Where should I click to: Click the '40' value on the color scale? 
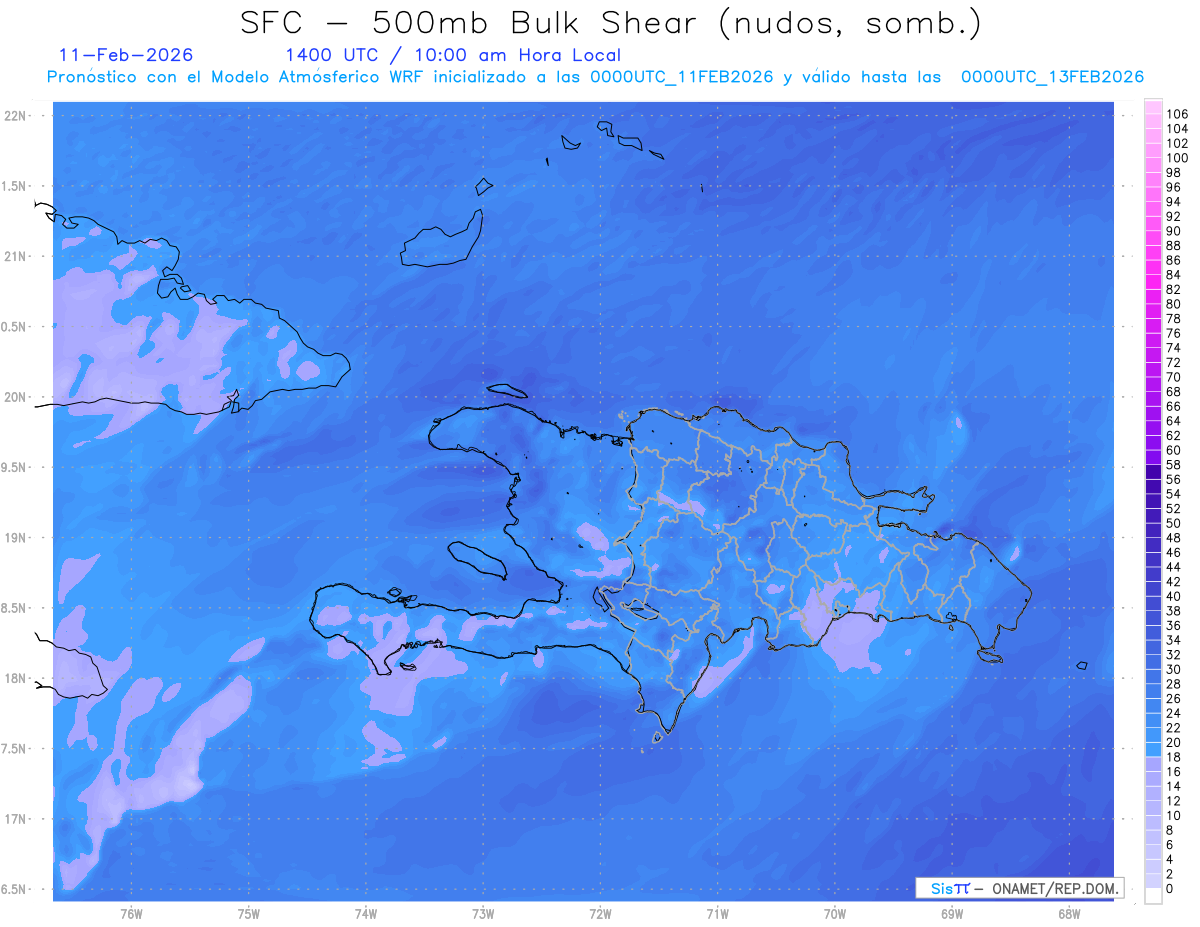pos(1173,596)
